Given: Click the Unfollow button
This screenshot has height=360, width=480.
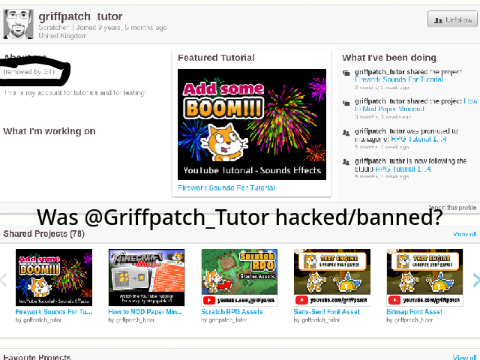Looking at the screenshot, I should tap(452, 19).
